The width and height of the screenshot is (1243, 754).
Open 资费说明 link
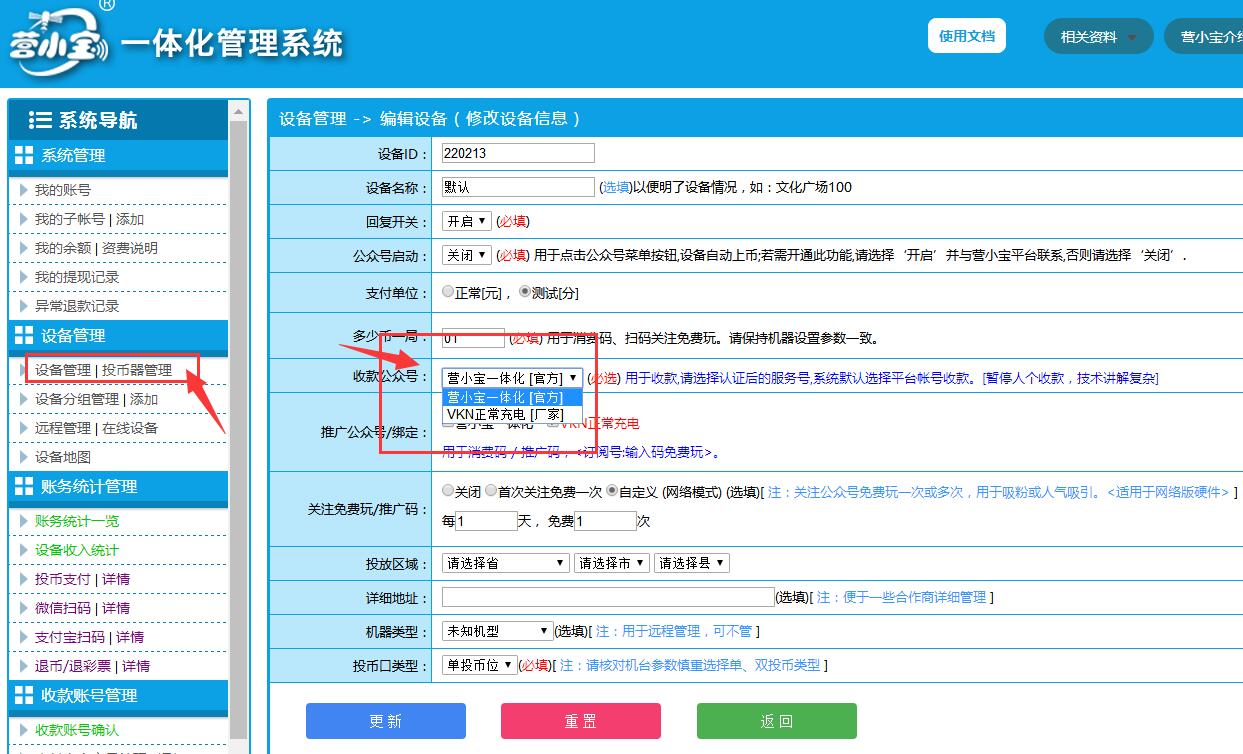[130, 248]
